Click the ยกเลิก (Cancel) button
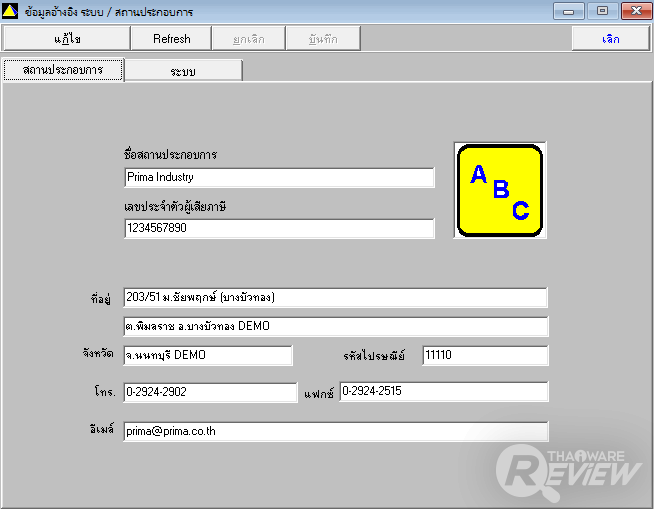The width and height of the screenshot is (654, 509). [249, 38]
